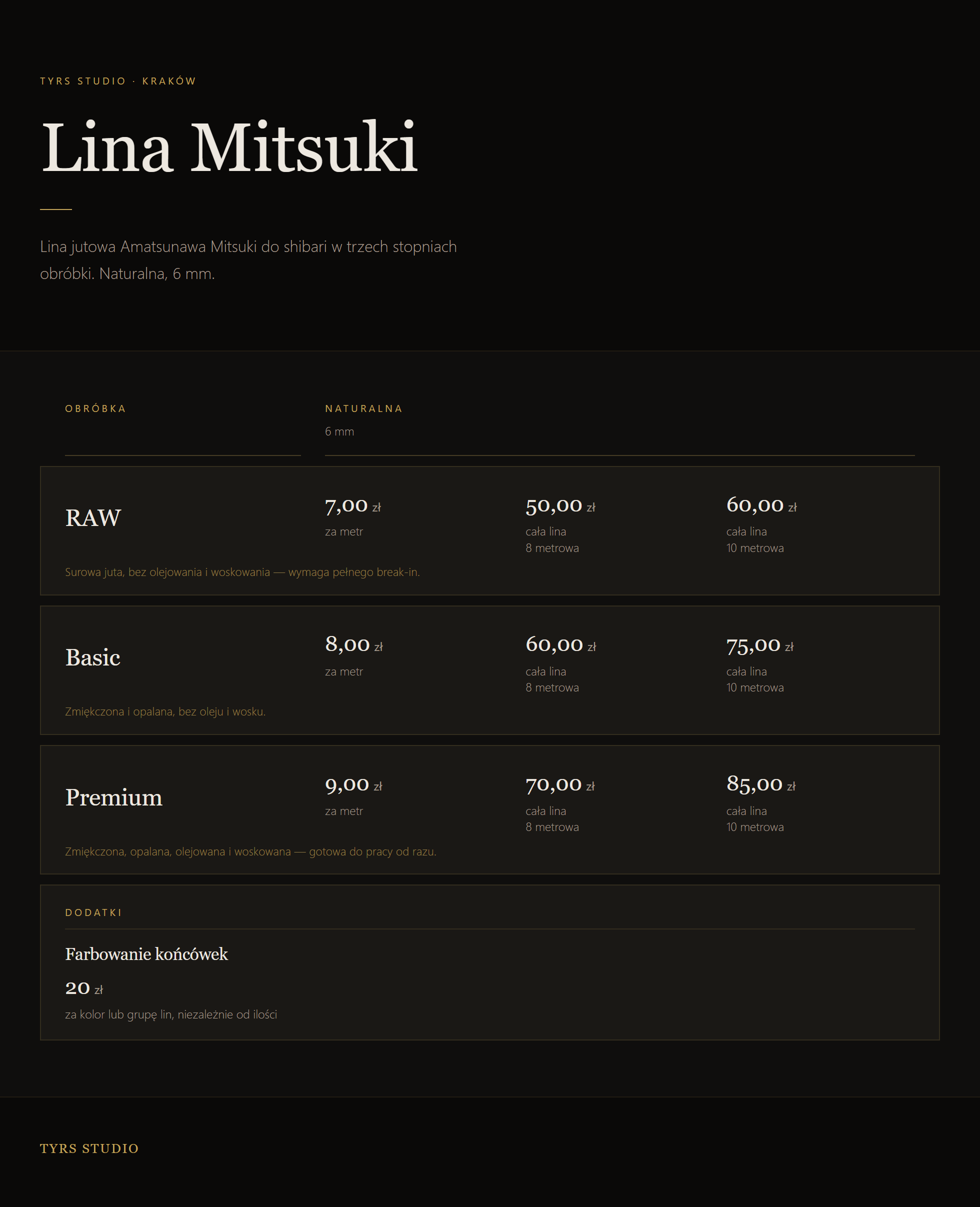Click the Premium price '70,00 zł' 8-metre rope

(x=560, y=784)
